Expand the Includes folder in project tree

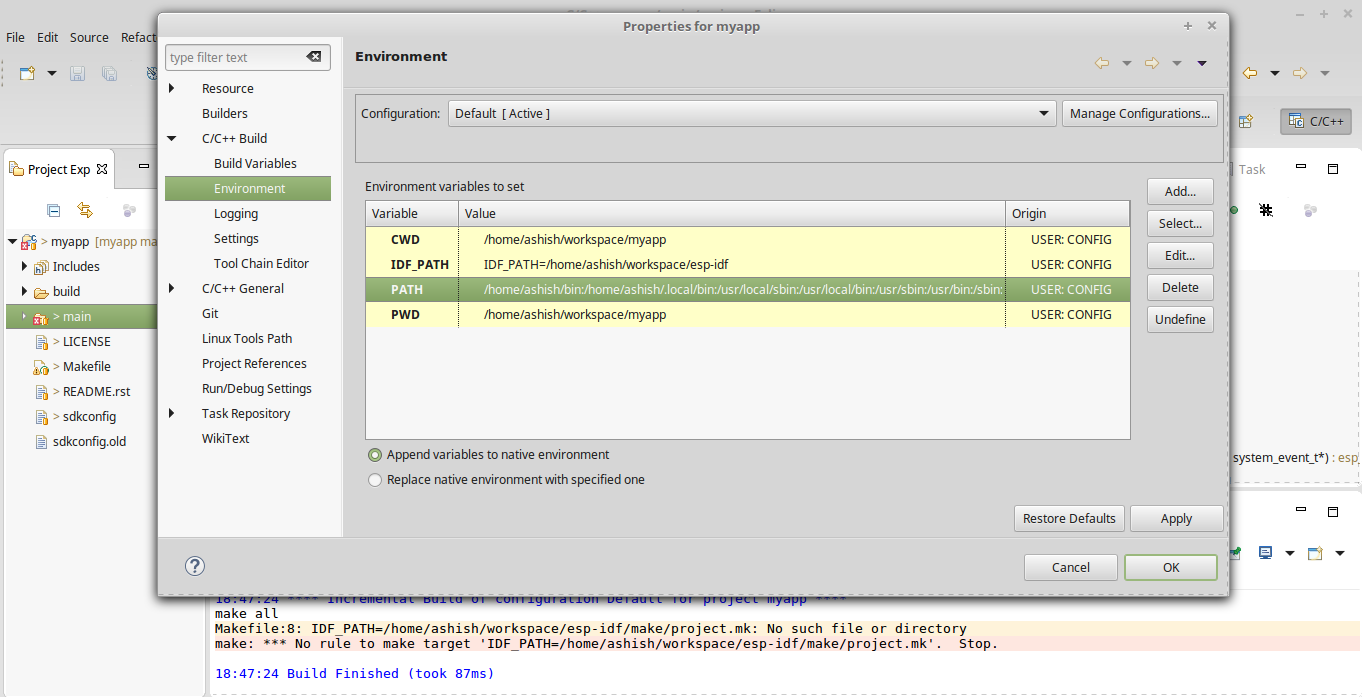pos(24,266)
